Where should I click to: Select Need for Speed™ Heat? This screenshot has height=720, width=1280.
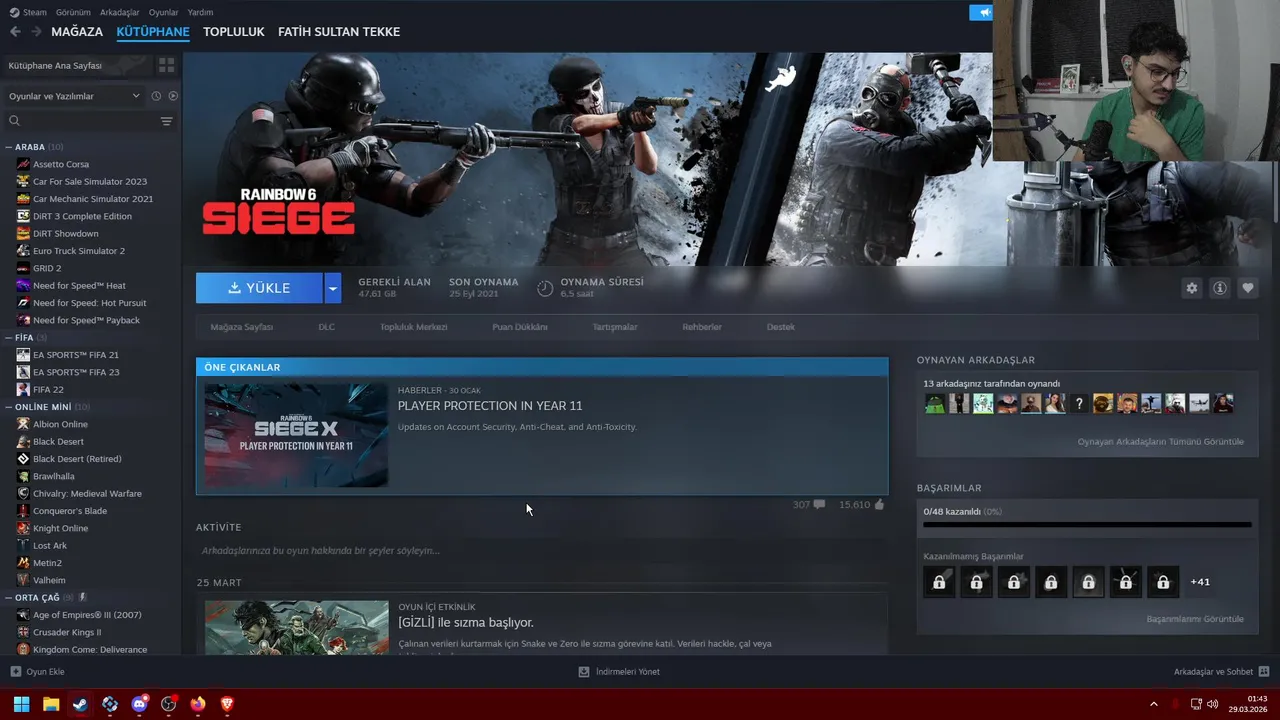79,285
